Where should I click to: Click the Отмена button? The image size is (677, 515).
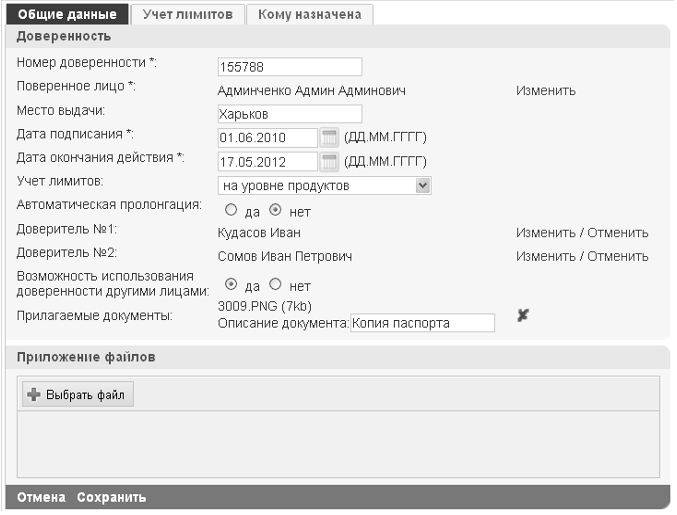tap(41, 497)
